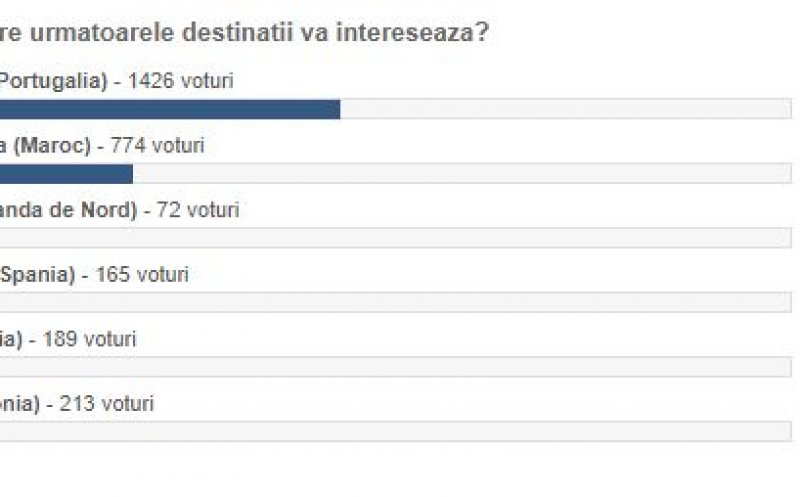Click the progress bar under the 213 voturi option
This screenshot has height=497, width=800.
[x=396, y=431]
